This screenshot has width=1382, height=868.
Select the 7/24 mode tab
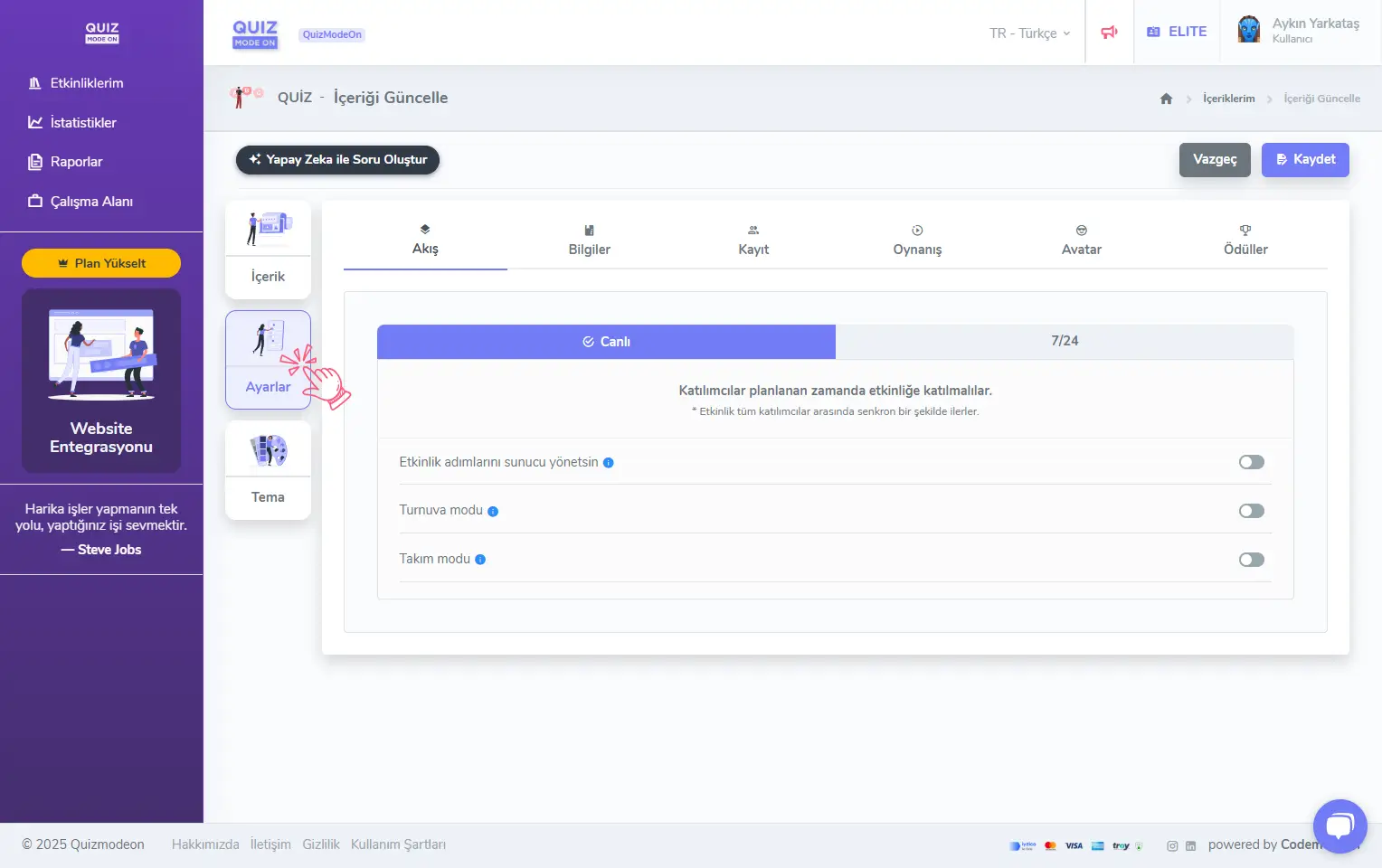1064,341
